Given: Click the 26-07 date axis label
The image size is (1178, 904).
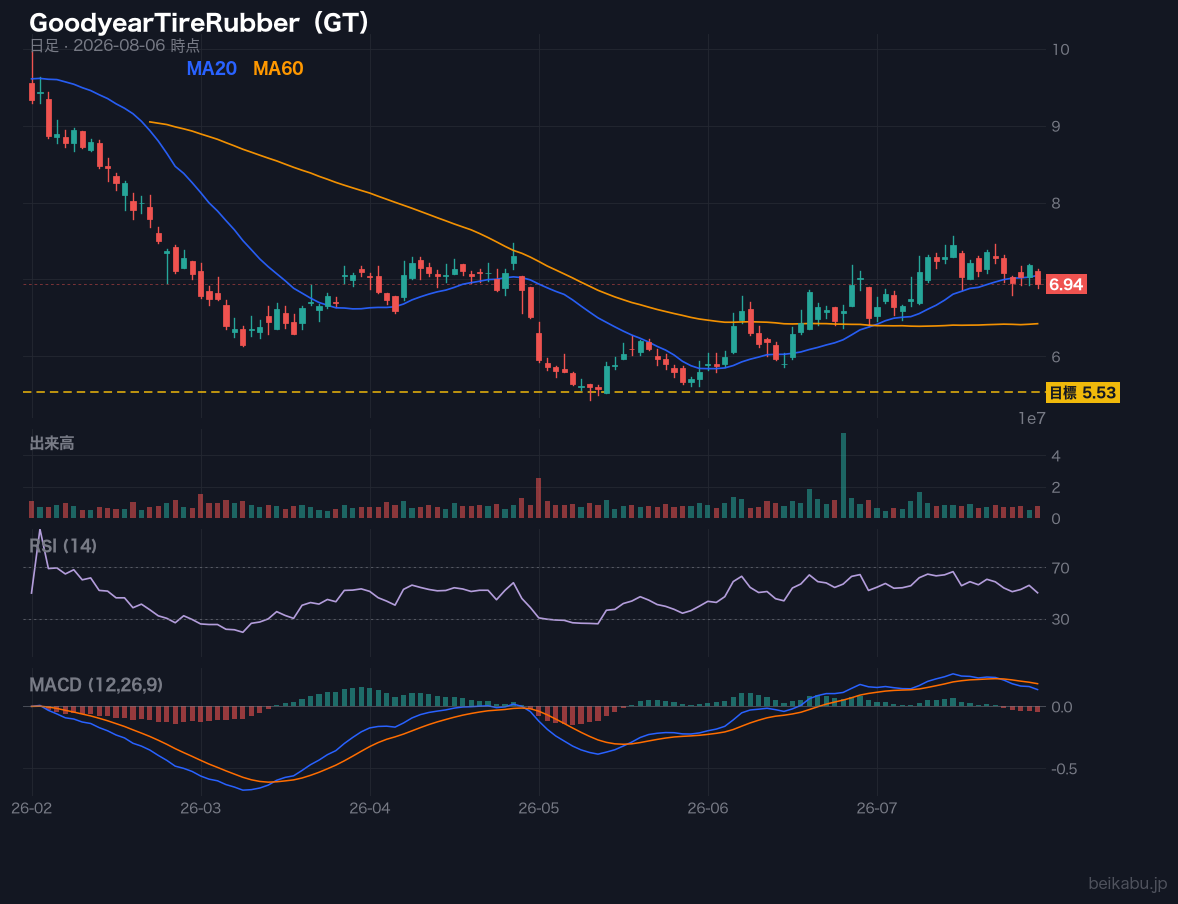Looking at the screenshot, I should (877, 809).
